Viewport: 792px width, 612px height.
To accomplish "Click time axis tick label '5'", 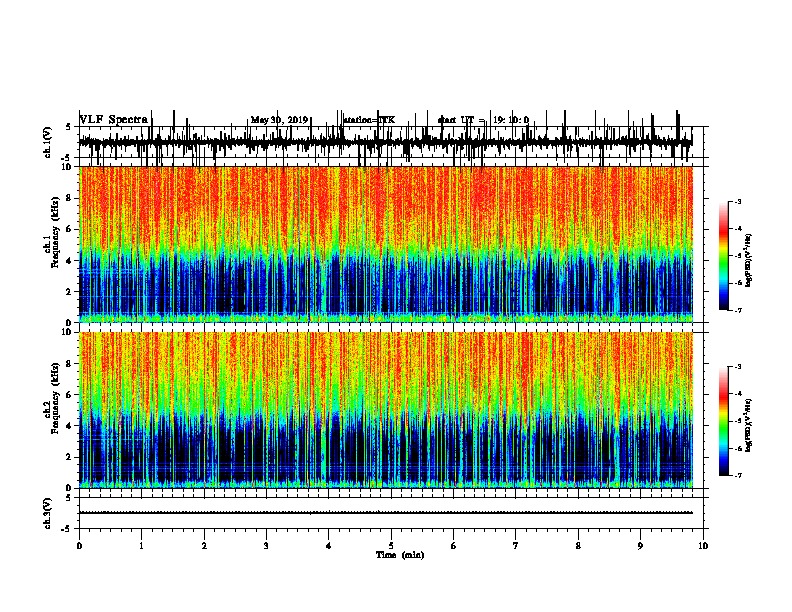I will tap(391, 546).
